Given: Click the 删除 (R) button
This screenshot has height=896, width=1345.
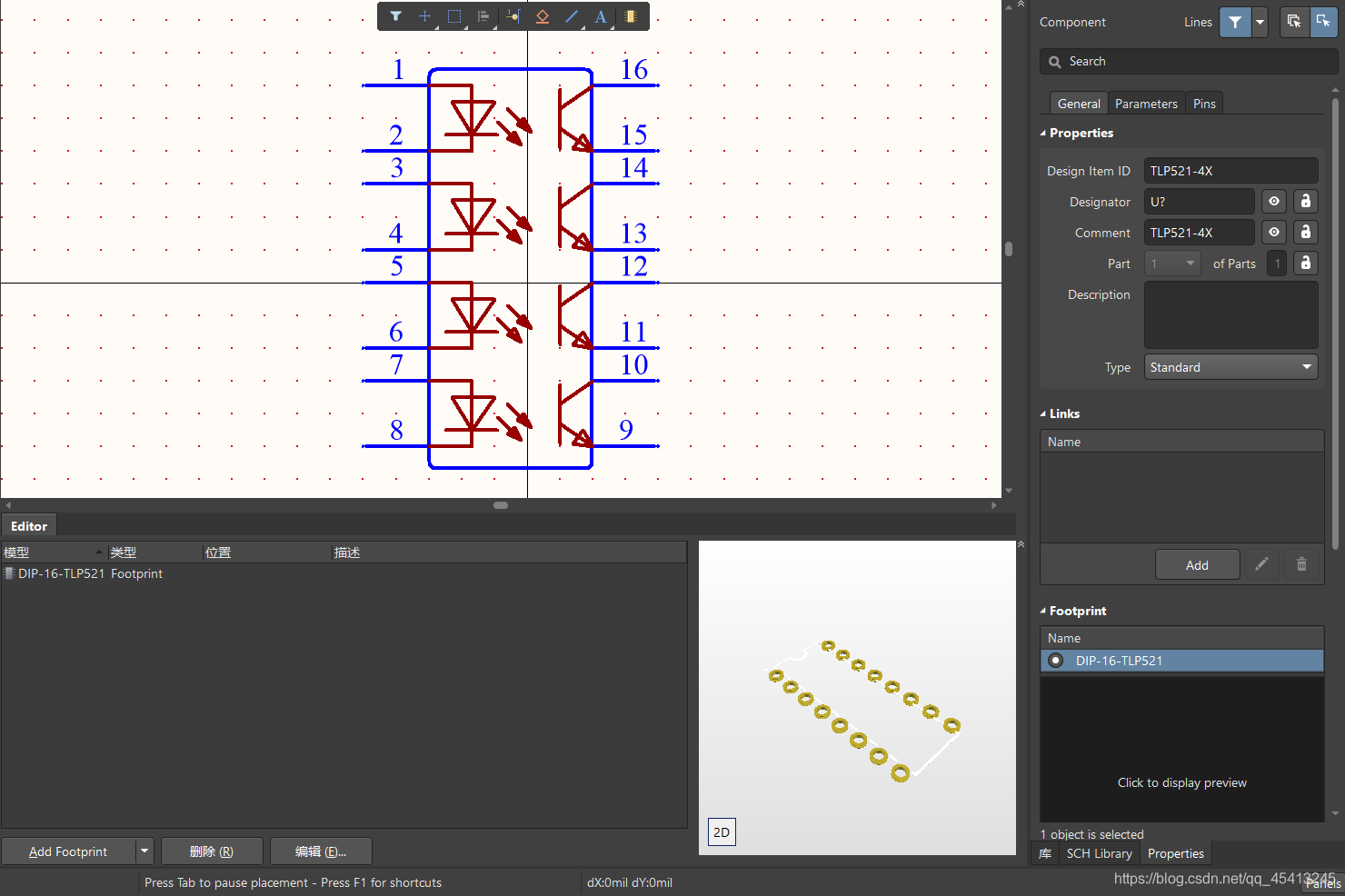Looking at the screenshot, I should pyautogui.click(x=212, y=851).
